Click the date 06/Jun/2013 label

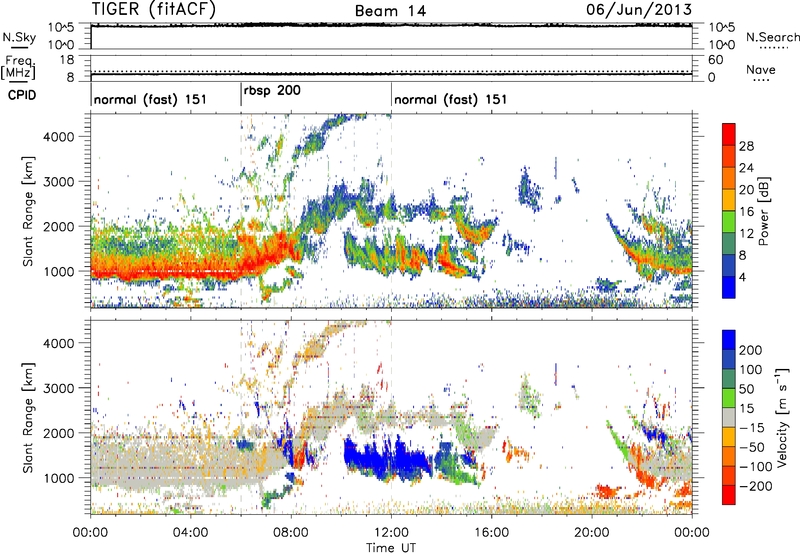[639, 9]
